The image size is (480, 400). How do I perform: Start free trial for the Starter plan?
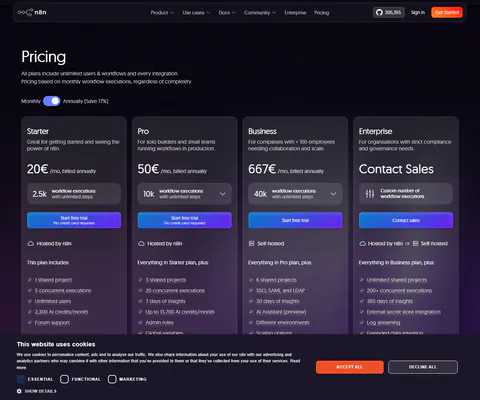tap(74, 220)
